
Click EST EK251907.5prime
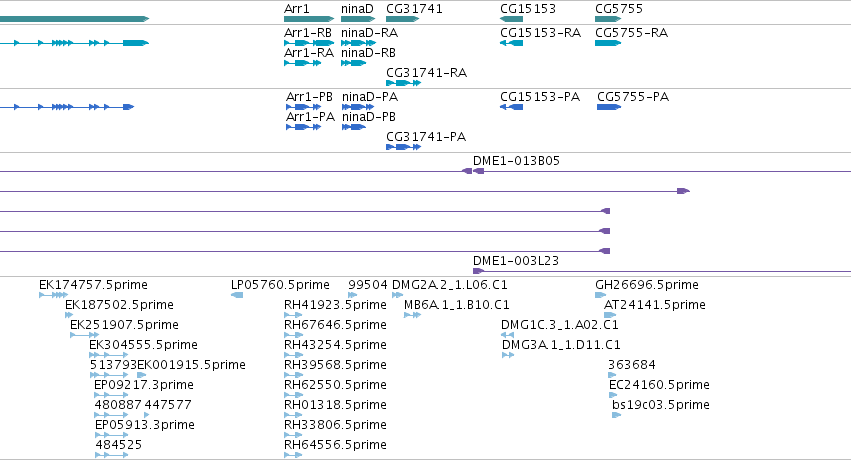coord(124,325)
